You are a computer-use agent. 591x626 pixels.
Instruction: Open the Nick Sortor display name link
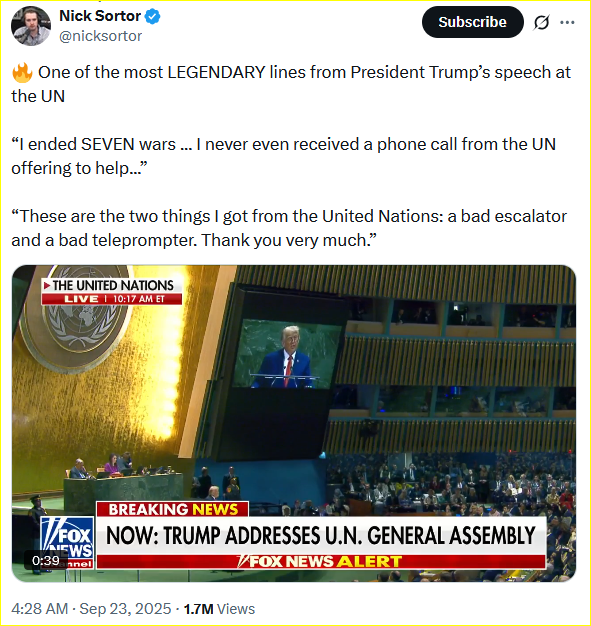100,16
